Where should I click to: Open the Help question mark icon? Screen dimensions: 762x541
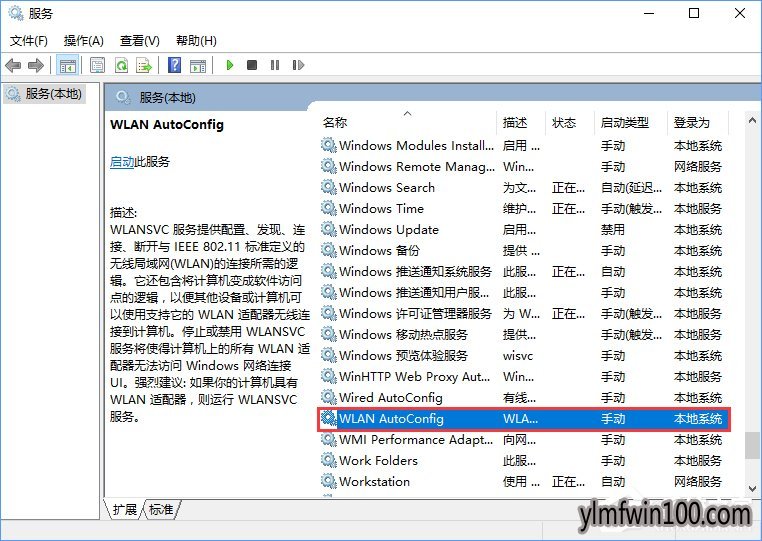click(x=174, y=65)
